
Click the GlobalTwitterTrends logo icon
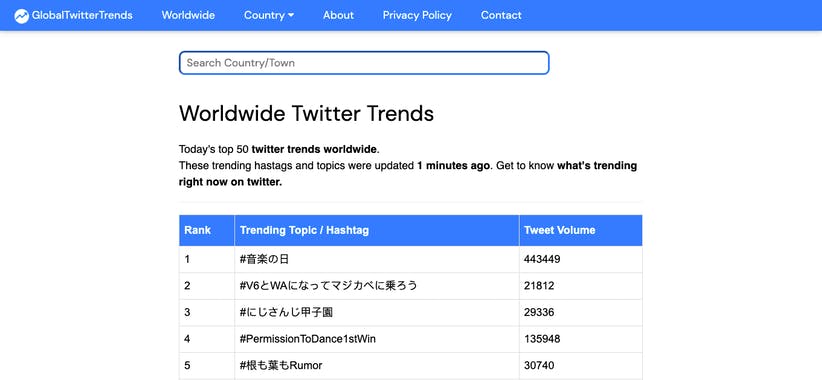21,16
